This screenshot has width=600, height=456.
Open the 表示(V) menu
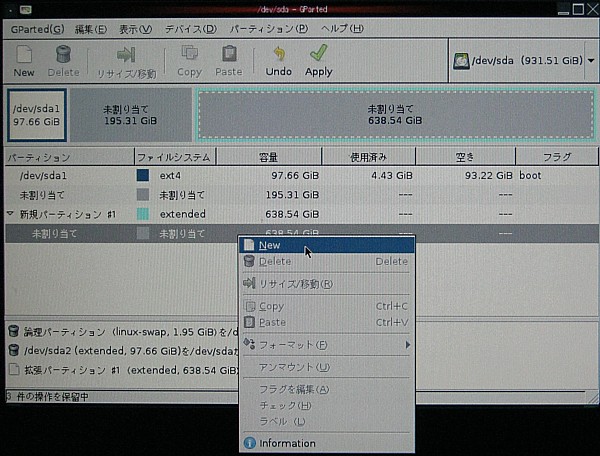tap(135, 29)
